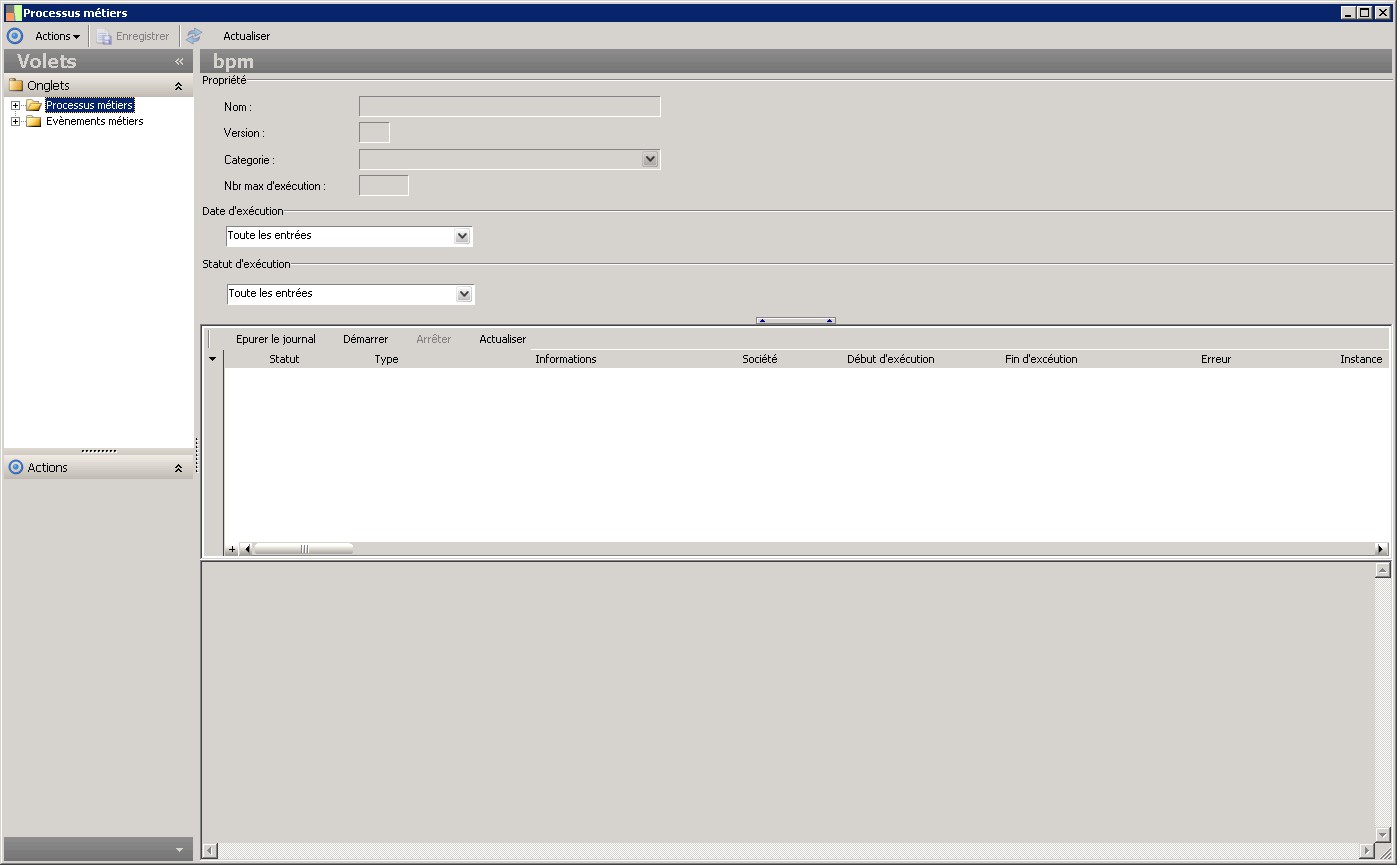
Task: Sort by the Erreur column header
Action: 1216,359
